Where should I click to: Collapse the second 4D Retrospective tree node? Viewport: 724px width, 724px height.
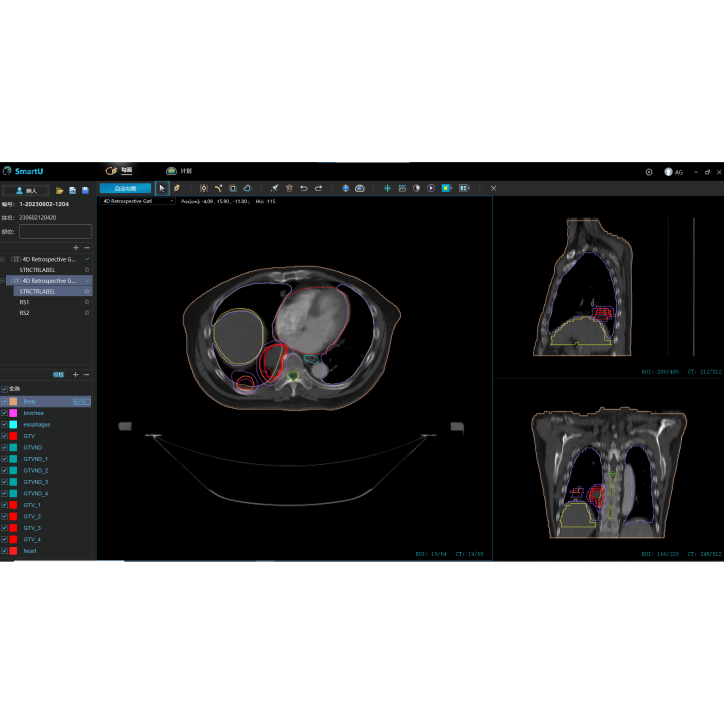pos(3,281)
